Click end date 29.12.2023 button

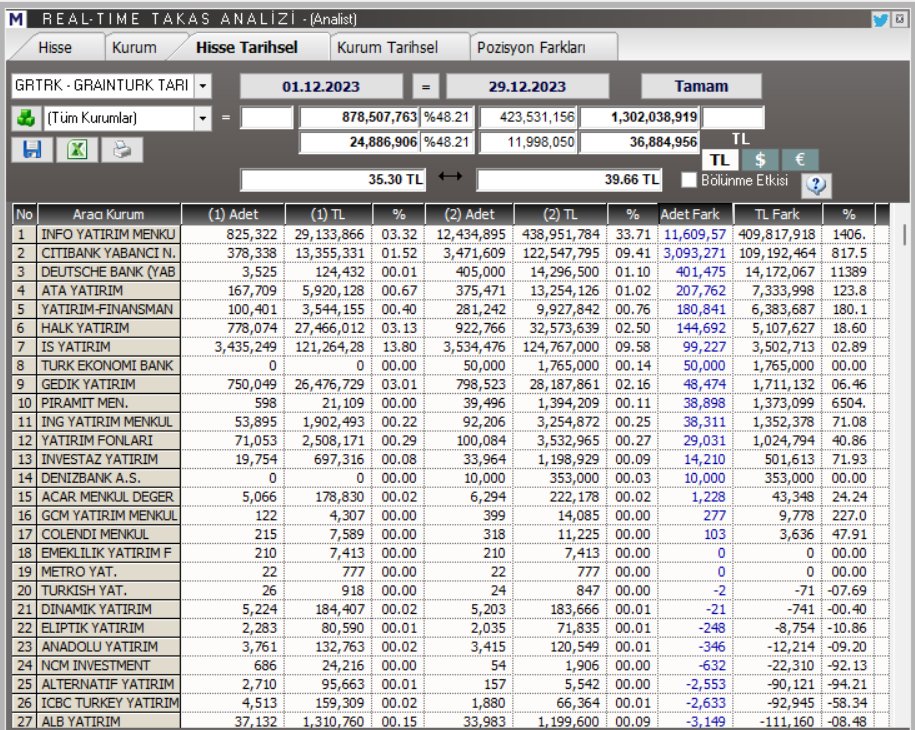click(528, 86)
